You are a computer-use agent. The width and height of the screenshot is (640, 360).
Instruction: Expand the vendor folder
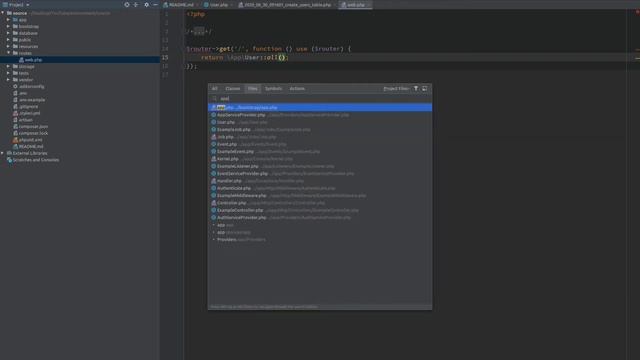(x=9, y=80)
